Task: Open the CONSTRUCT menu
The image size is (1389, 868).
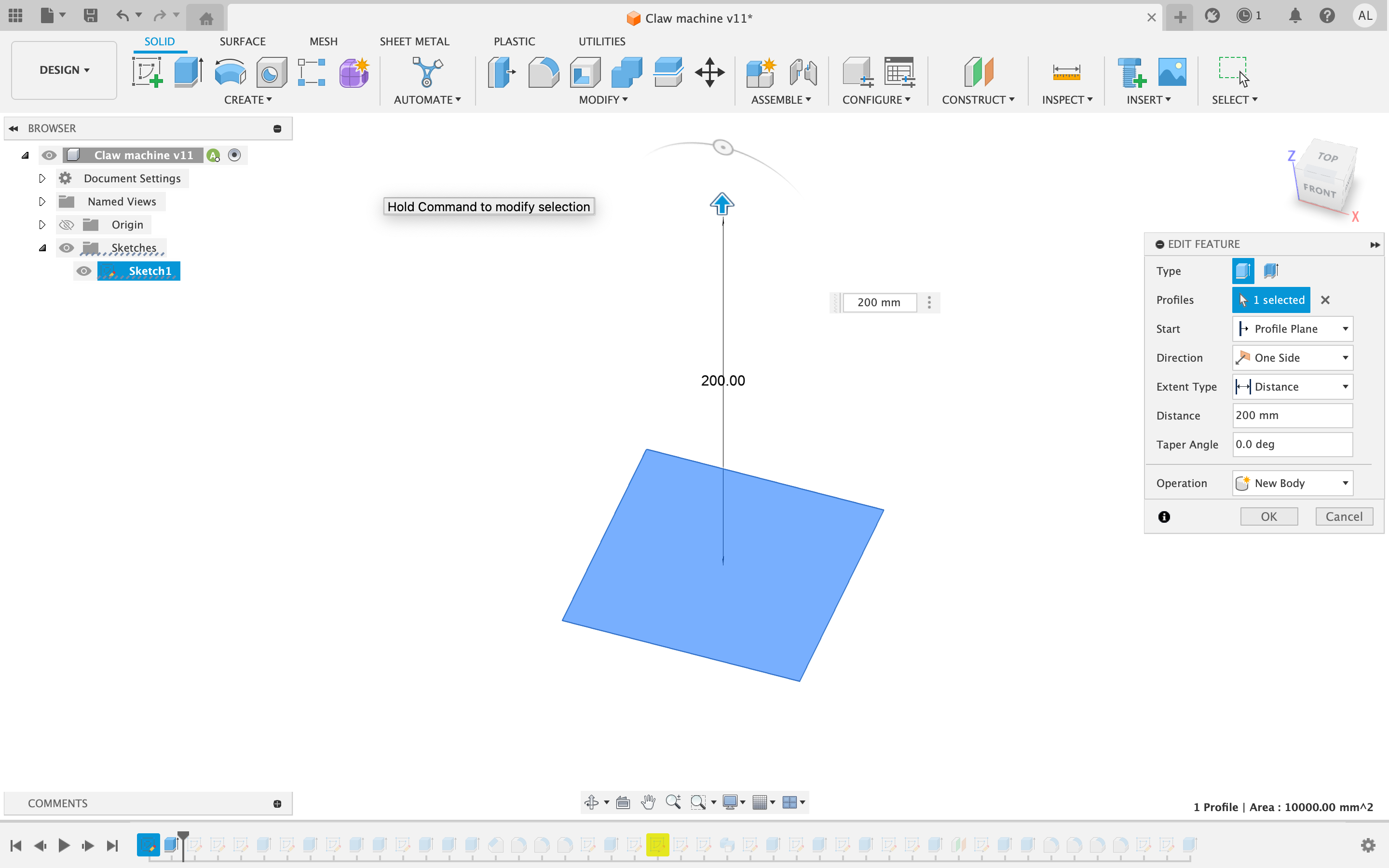Action: 978,100
